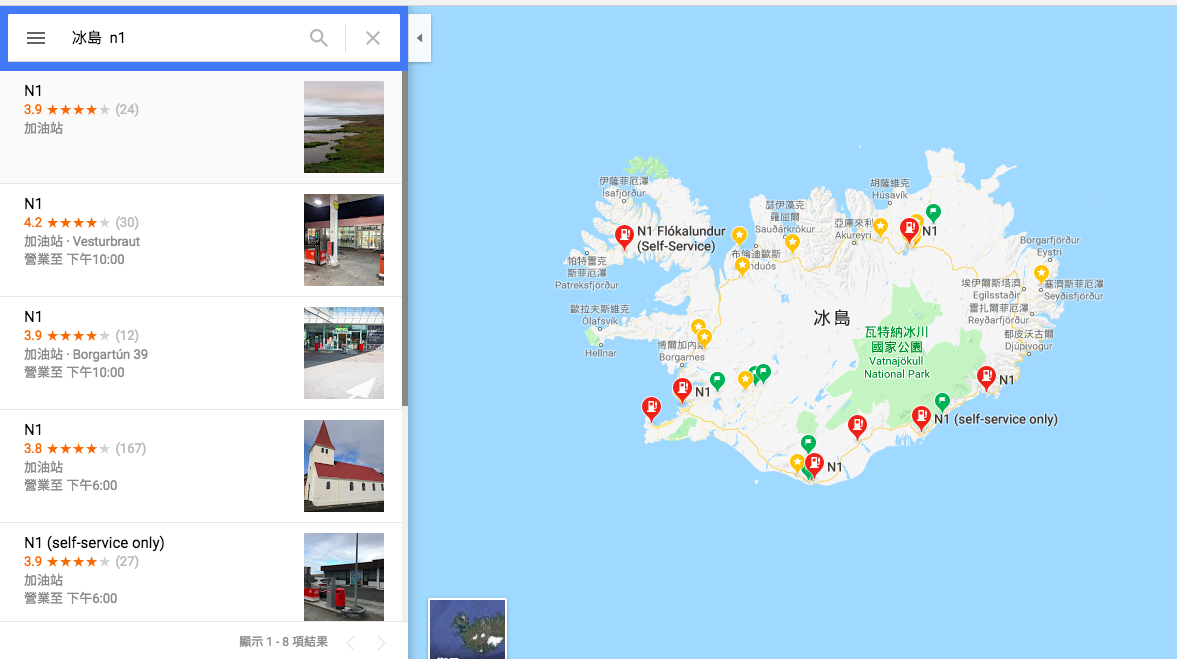This screenshot has height=659, width=1177.
Task: Click yellow star pin right of Akureyri label
Action: pos(880,227)
